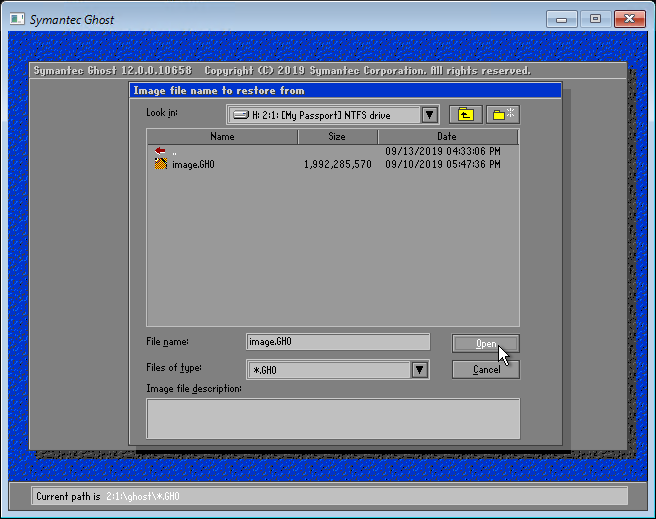
Task: Click the file size 1,992,285,570
Action: tap(338, 164)
